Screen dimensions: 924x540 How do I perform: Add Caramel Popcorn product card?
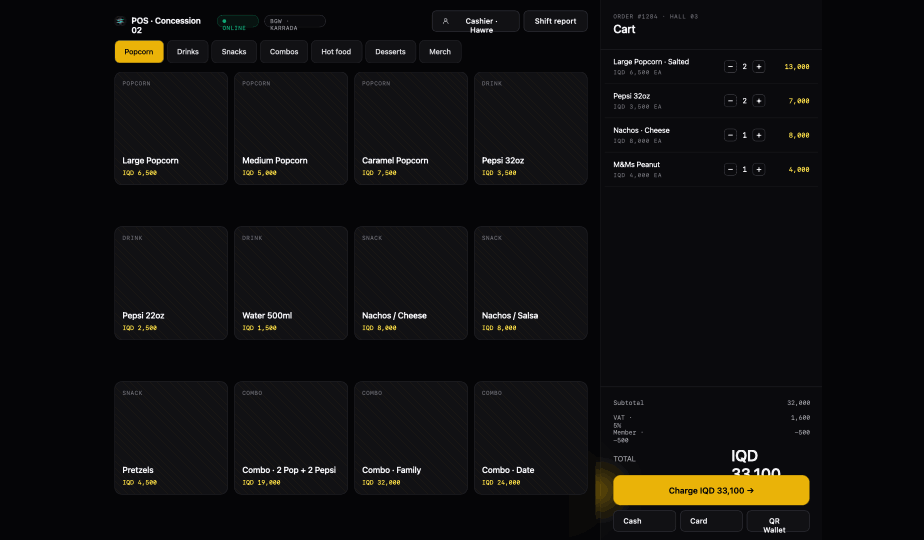pos(411,129)
